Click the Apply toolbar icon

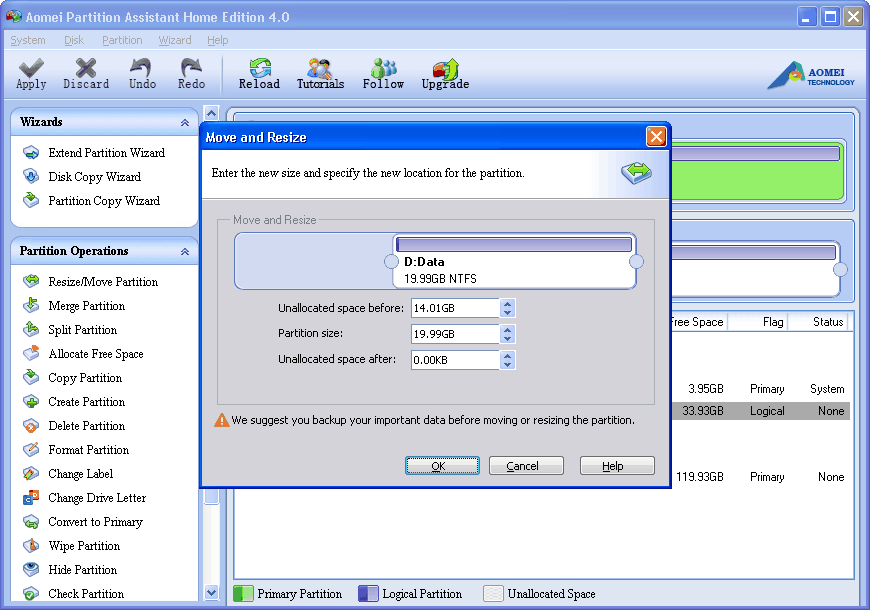[31, 74]
